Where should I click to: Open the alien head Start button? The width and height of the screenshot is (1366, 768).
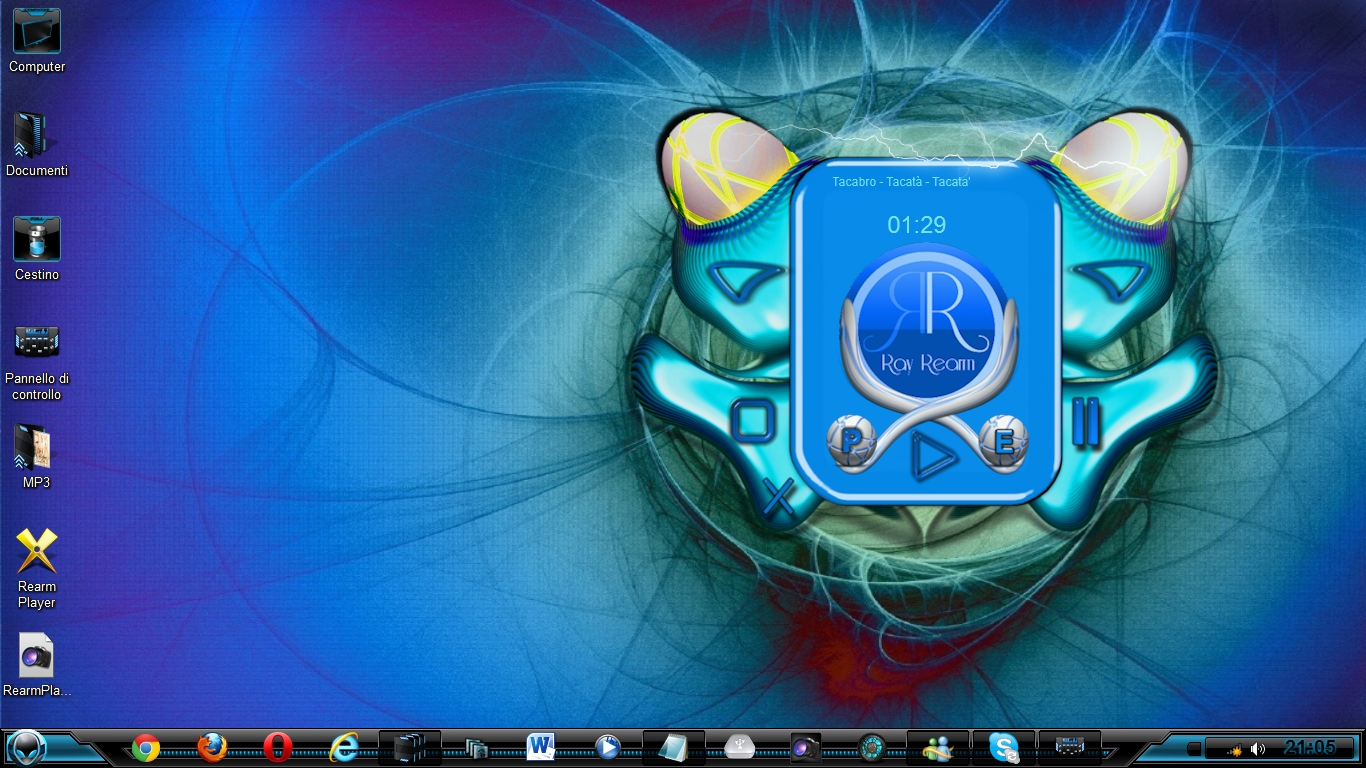pyautogui.click(x=26, y=747)
